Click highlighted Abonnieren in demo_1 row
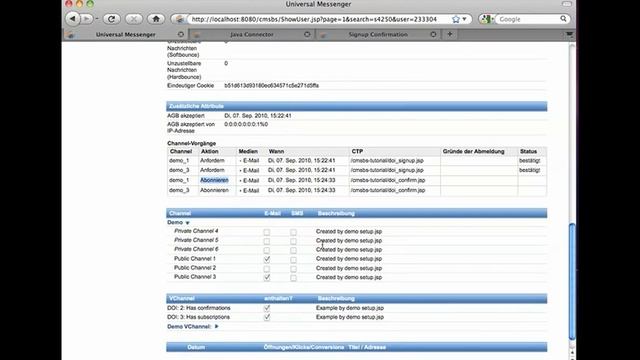Viewport: 640px width, 360px height. pos(214,180)
